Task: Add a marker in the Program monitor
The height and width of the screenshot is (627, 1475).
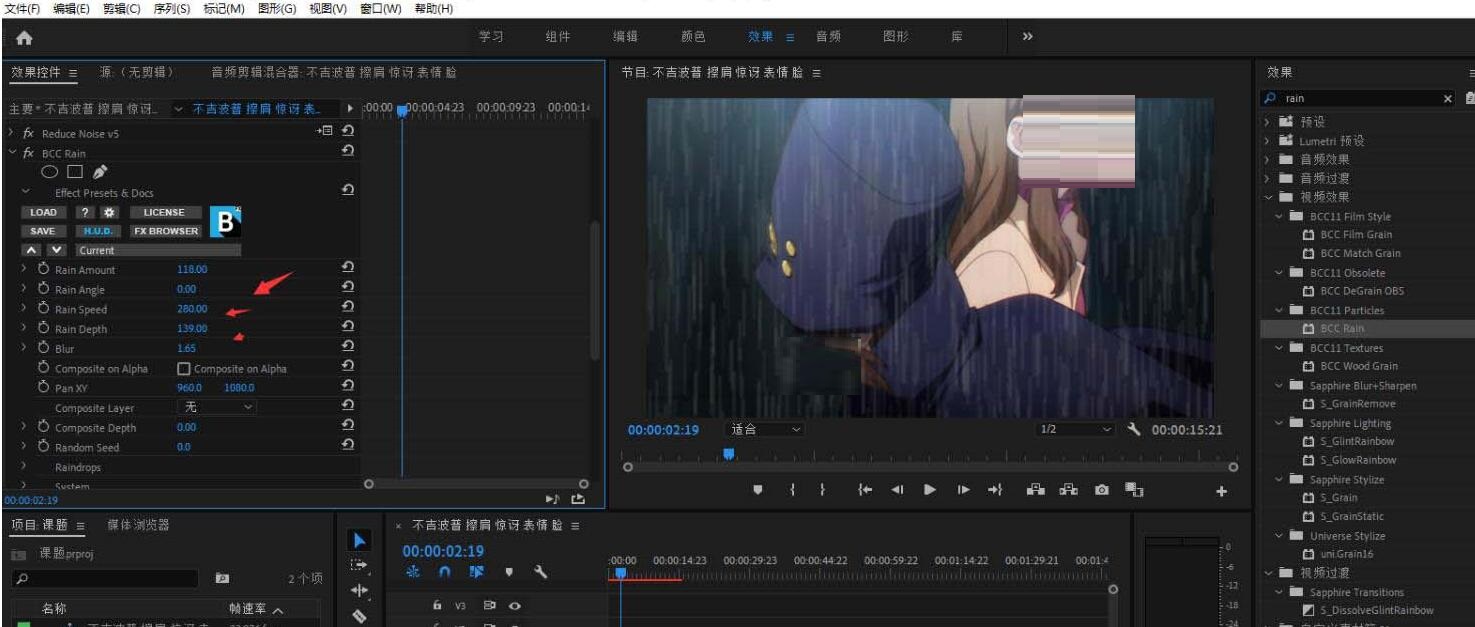Action: click(x=757, y=490)
